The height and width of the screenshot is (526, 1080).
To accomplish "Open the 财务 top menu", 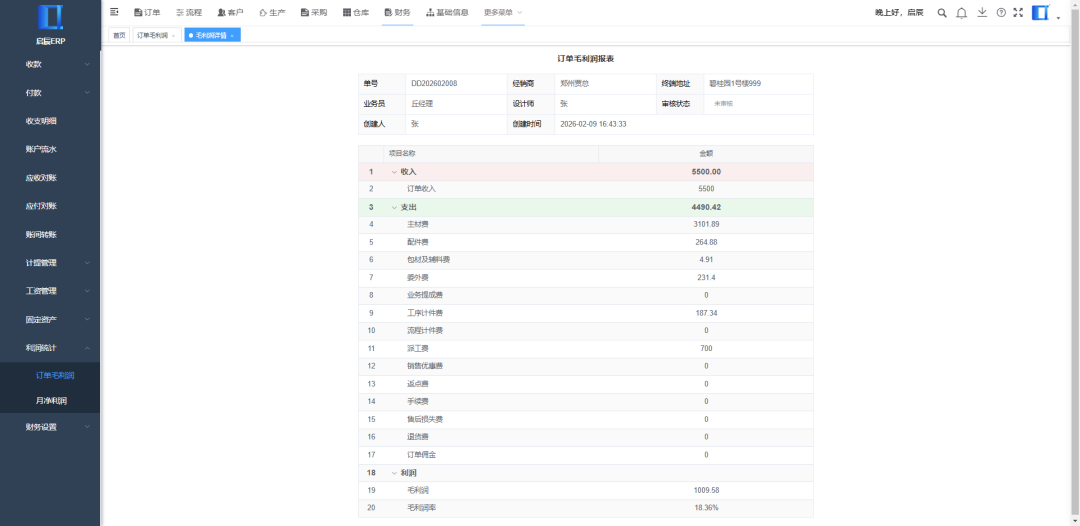I will [397, 12].
